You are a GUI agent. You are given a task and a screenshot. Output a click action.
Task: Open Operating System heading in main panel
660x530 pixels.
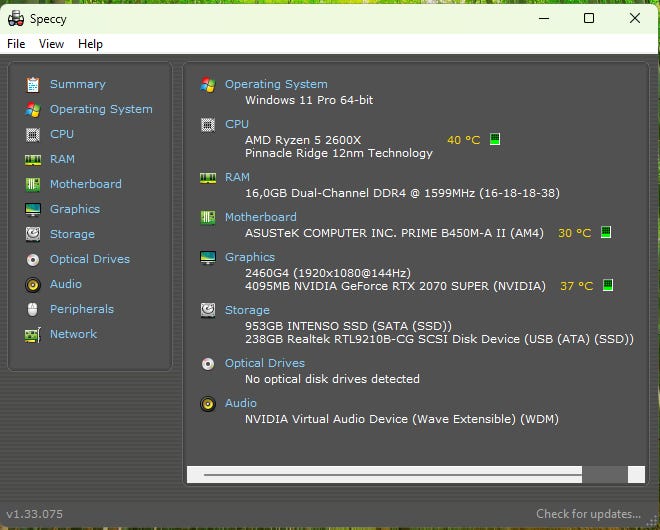coord(276,84)
